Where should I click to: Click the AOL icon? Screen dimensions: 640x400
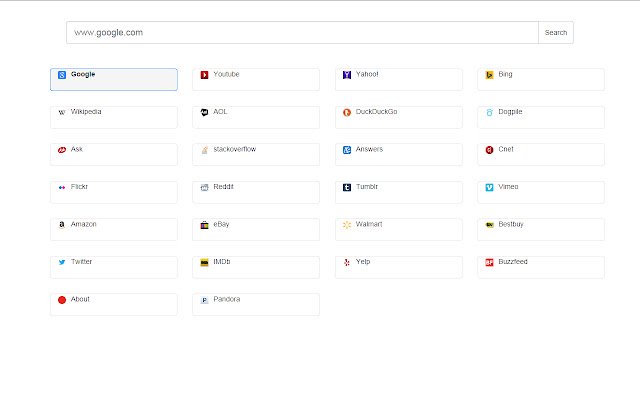(x=204, y=112)
